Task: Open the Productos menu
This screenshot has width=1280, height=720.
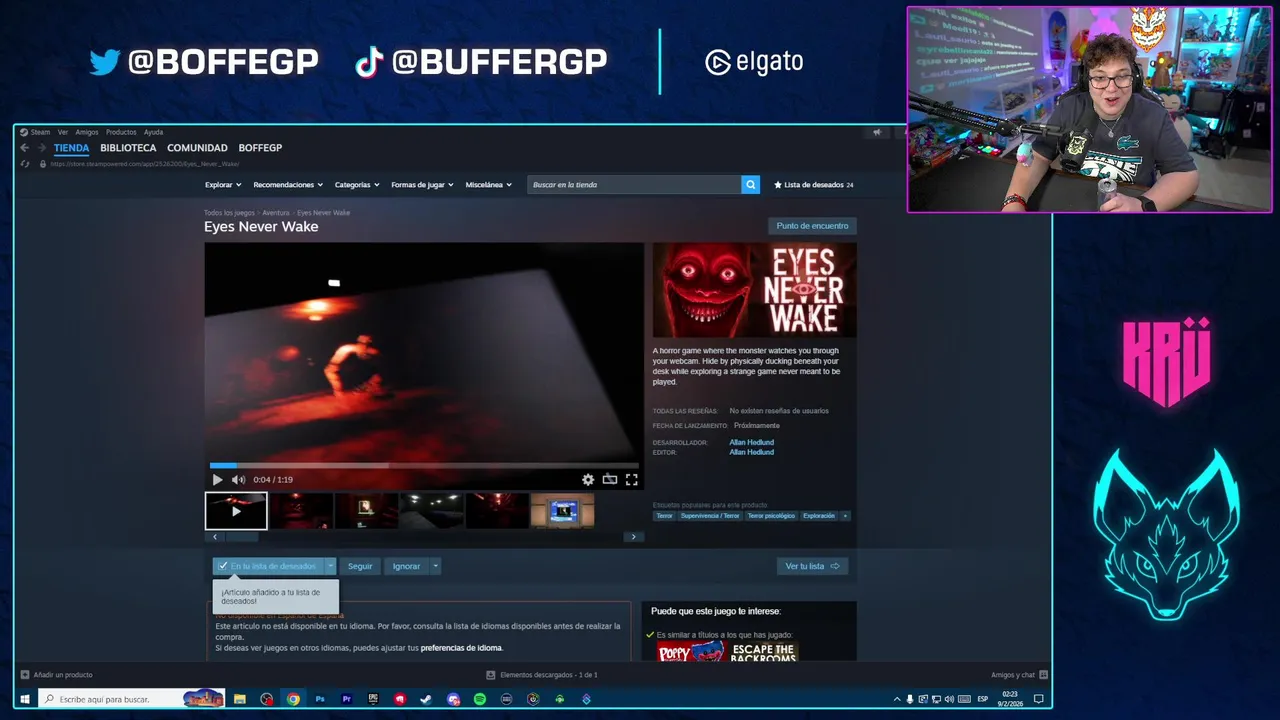Action: click(x=121, y=132)
